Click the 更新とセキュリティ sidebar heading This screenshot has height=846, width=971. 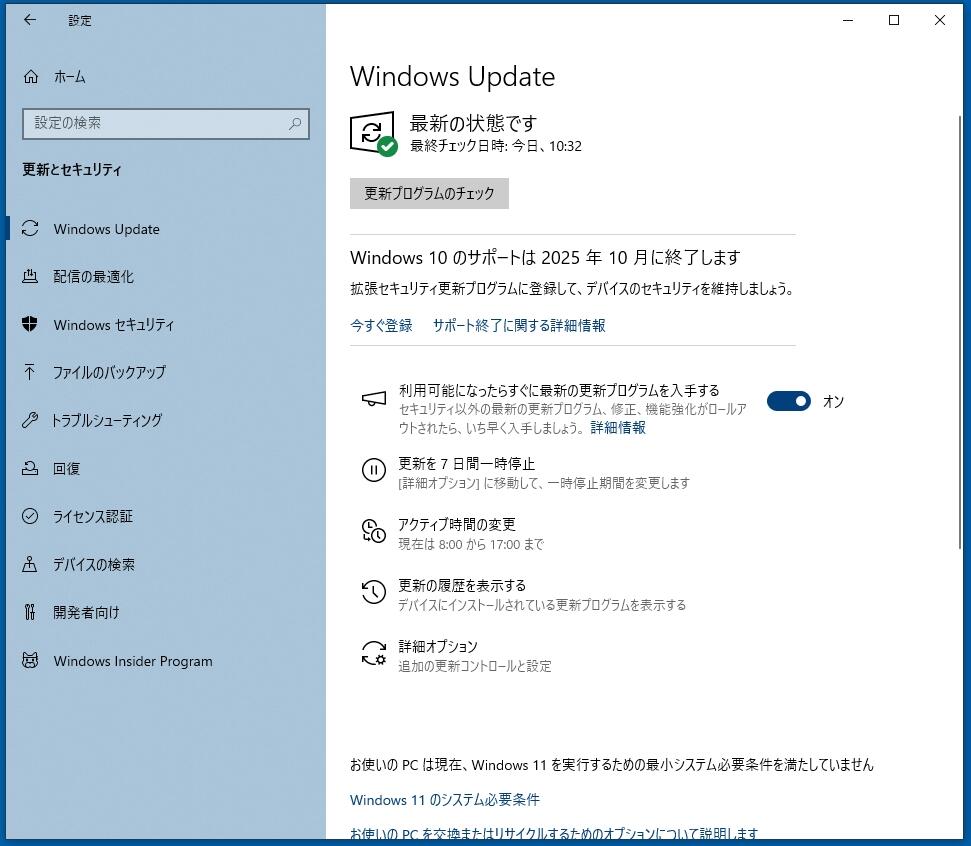point(72,169)
